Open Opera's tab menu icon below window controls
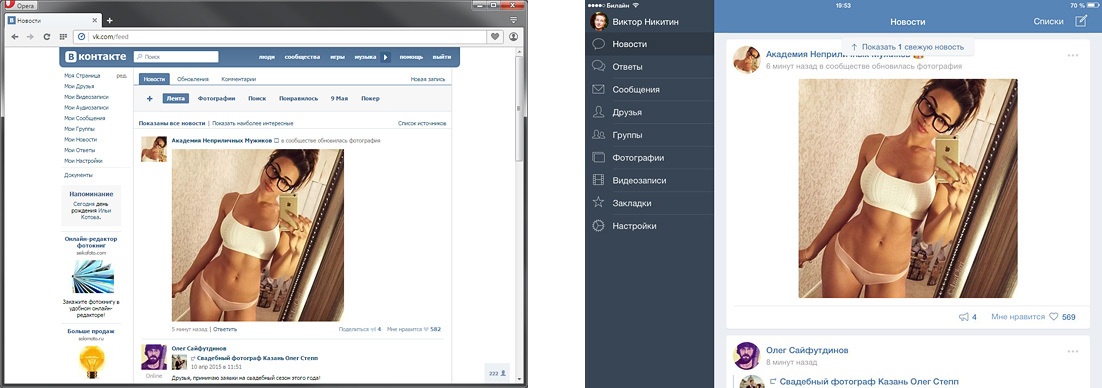1102x388 pixels. pyautogui.click(x=513, y=20)
